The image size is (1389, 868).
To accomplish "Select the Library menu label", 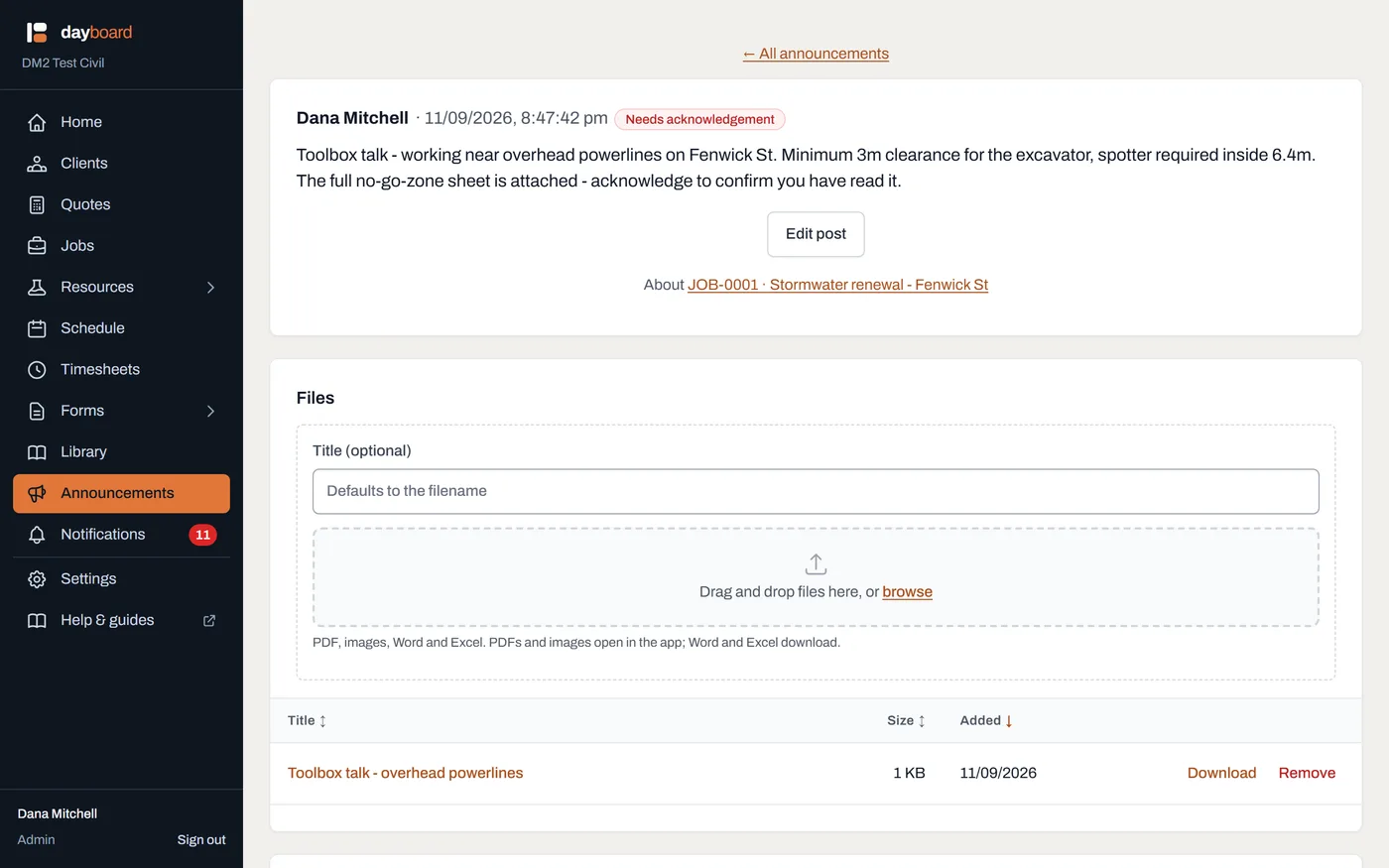I will (x=83, y=451).
